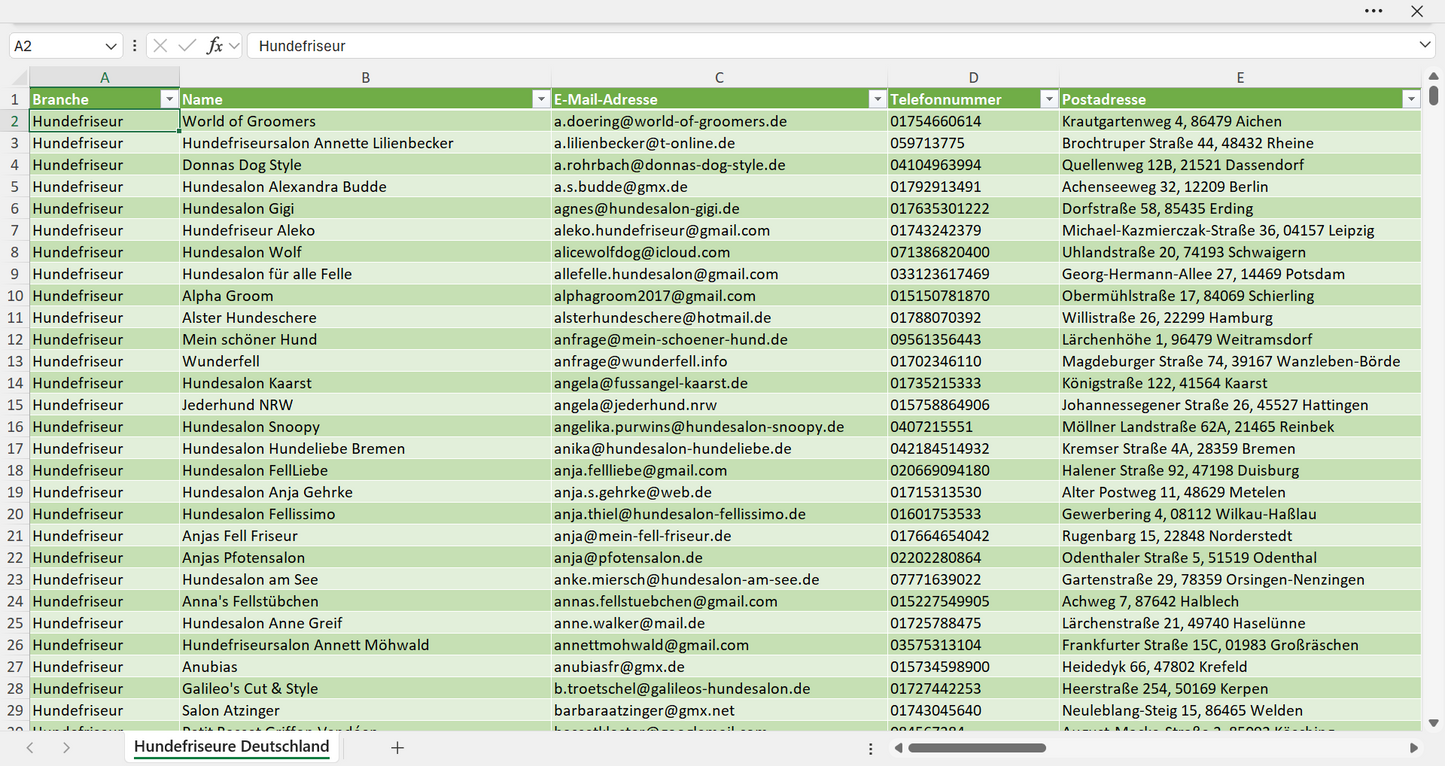Click phone number 01715313530
The width and height of the screenshot is (1445, 766).
pos(974,492)
